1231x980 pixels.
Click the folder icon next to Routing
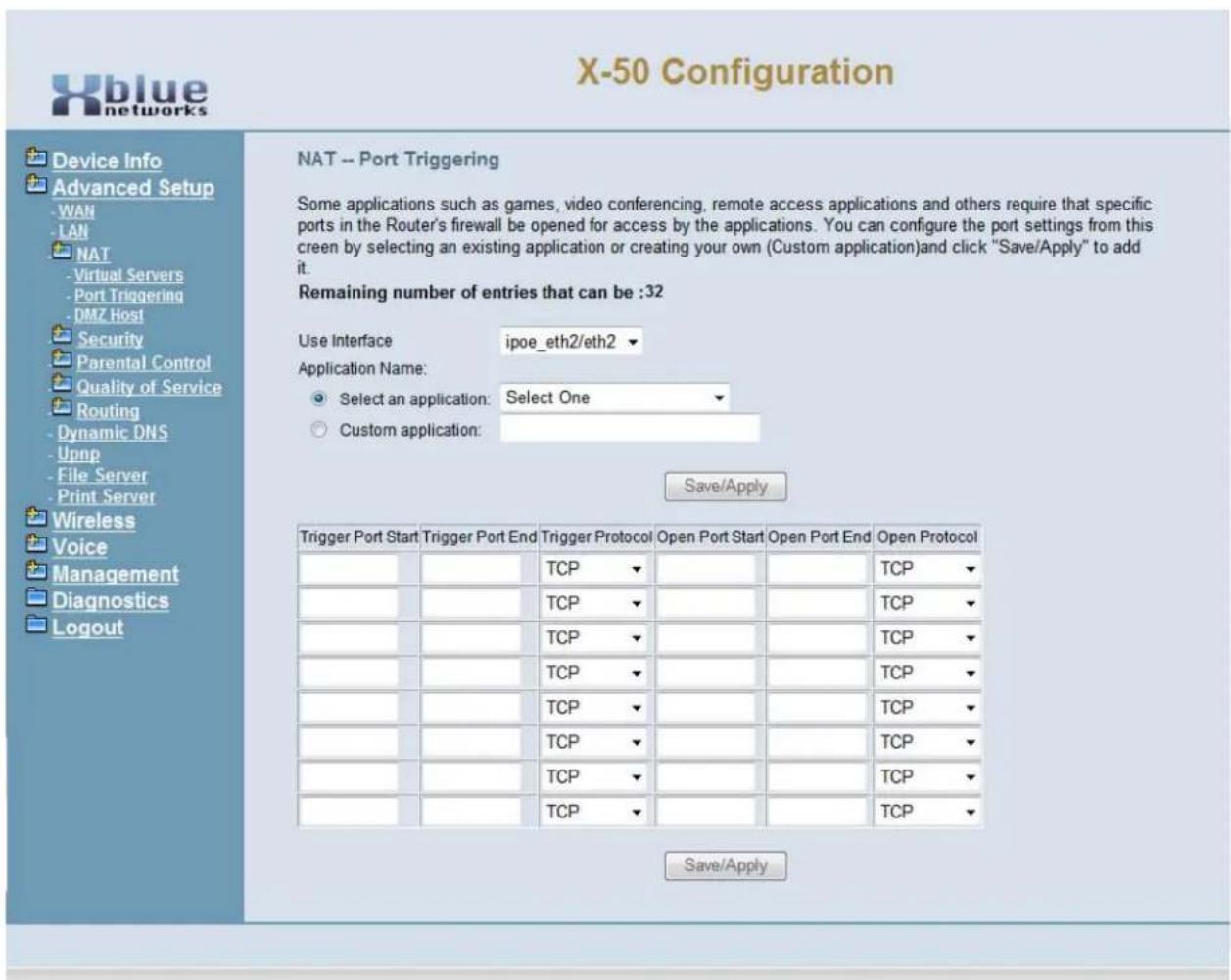(x=64, y=408)
